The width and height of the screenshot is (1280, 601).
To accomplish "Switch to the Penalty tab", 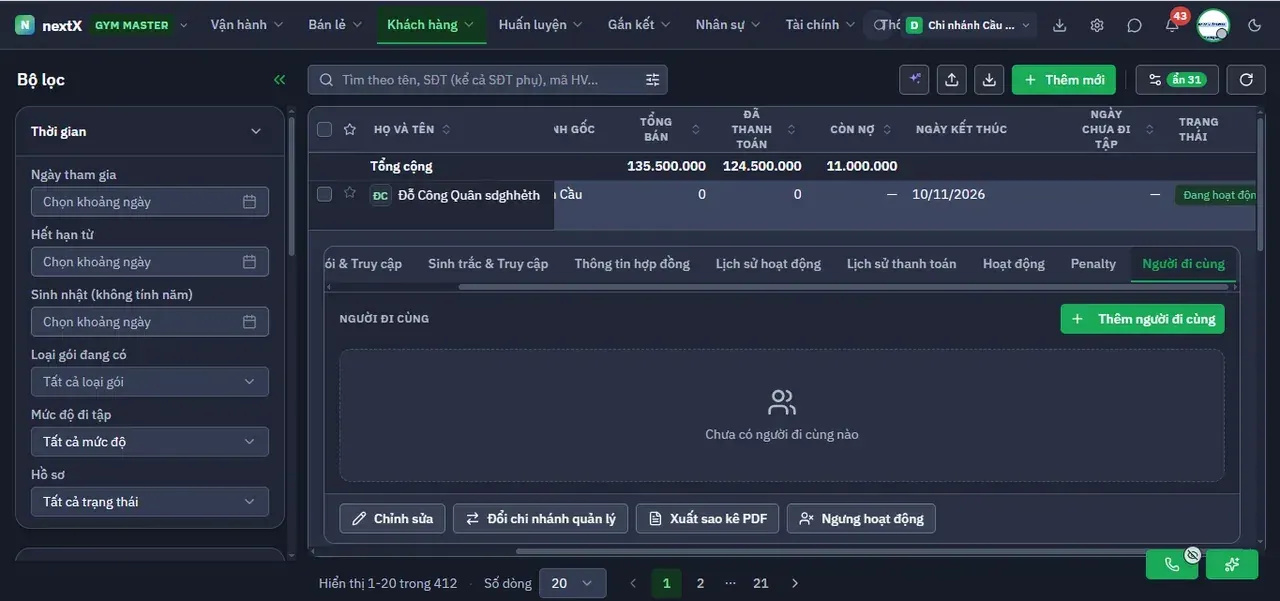I will pos(1093,264).
